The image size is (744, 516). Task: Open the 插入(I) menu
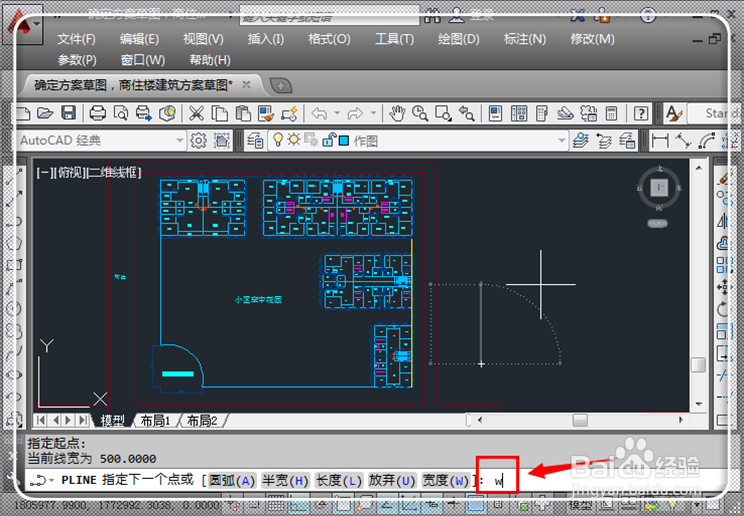[x=266, y=39]
